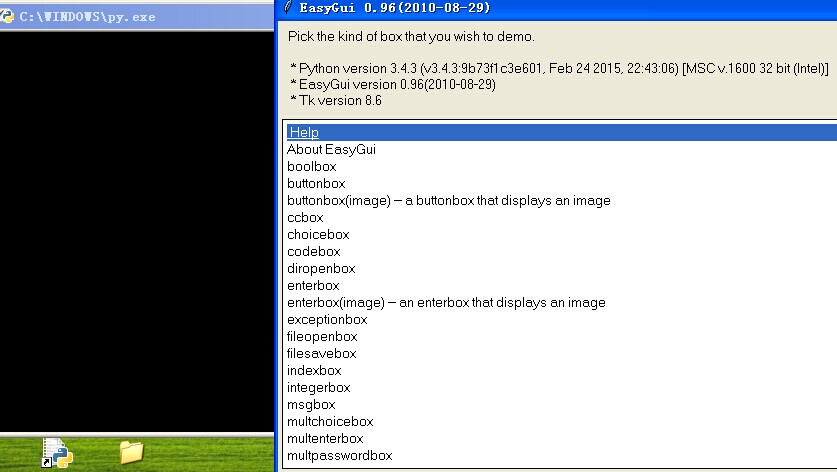The image size is (837, 472).
Task: Select the yellow folder icon on desktop
Action: [x=131, y=452]
